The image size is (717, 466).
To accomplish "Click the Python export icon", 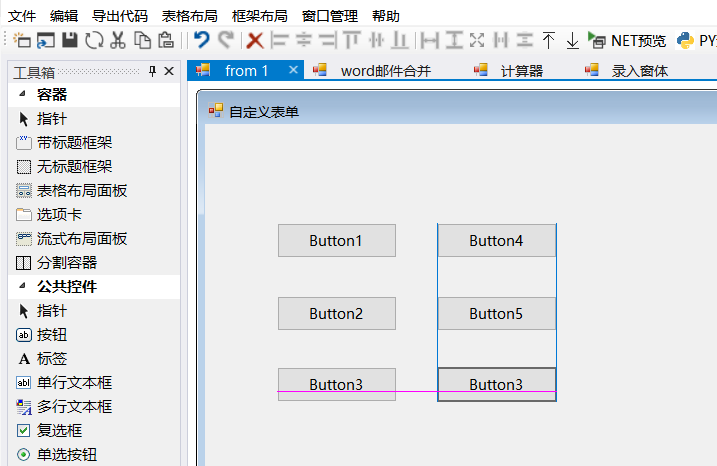I will [x=685, y=40].
